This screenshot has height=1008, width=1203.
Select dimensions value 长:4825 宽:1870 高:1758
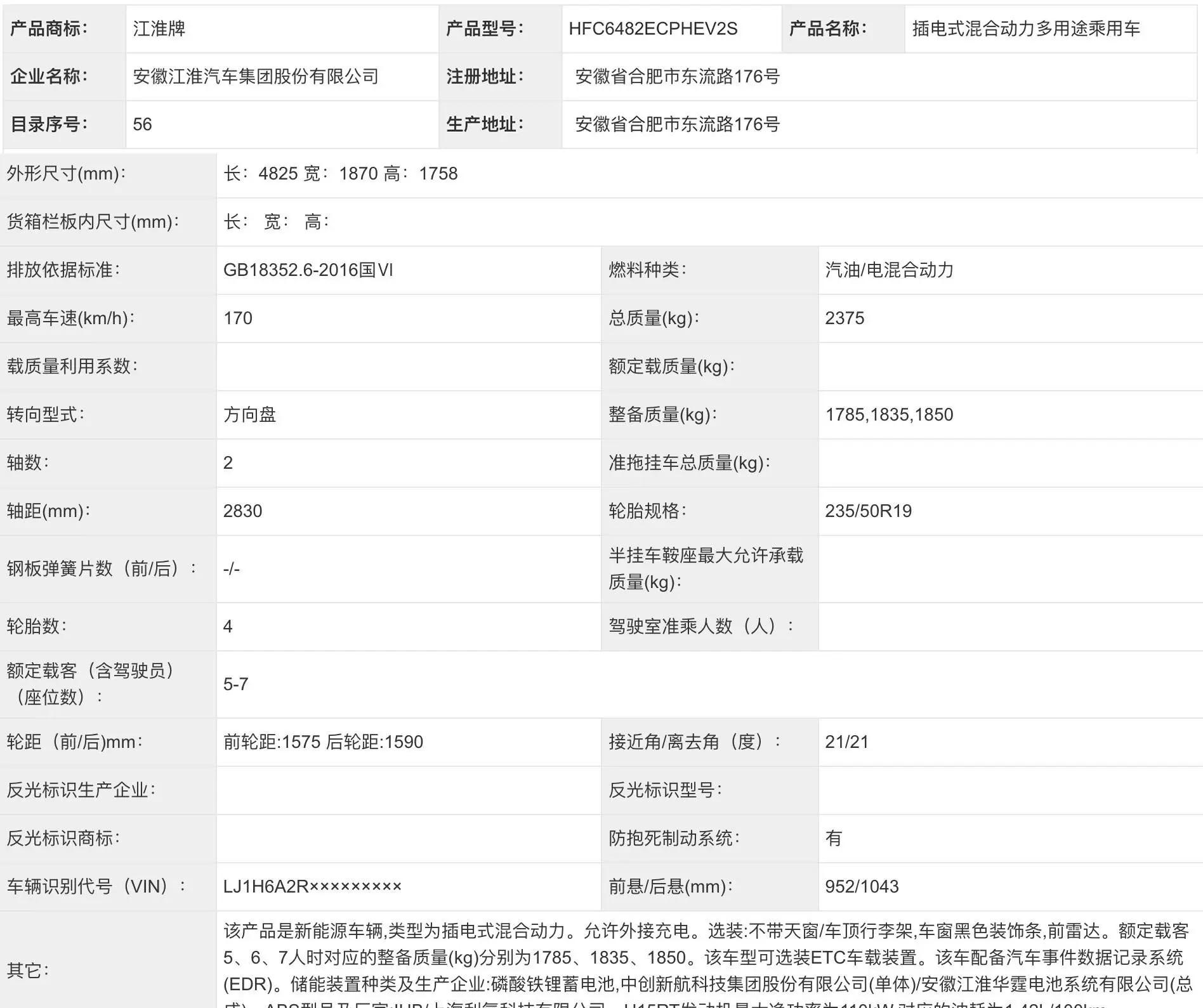(x=340, y=174)
